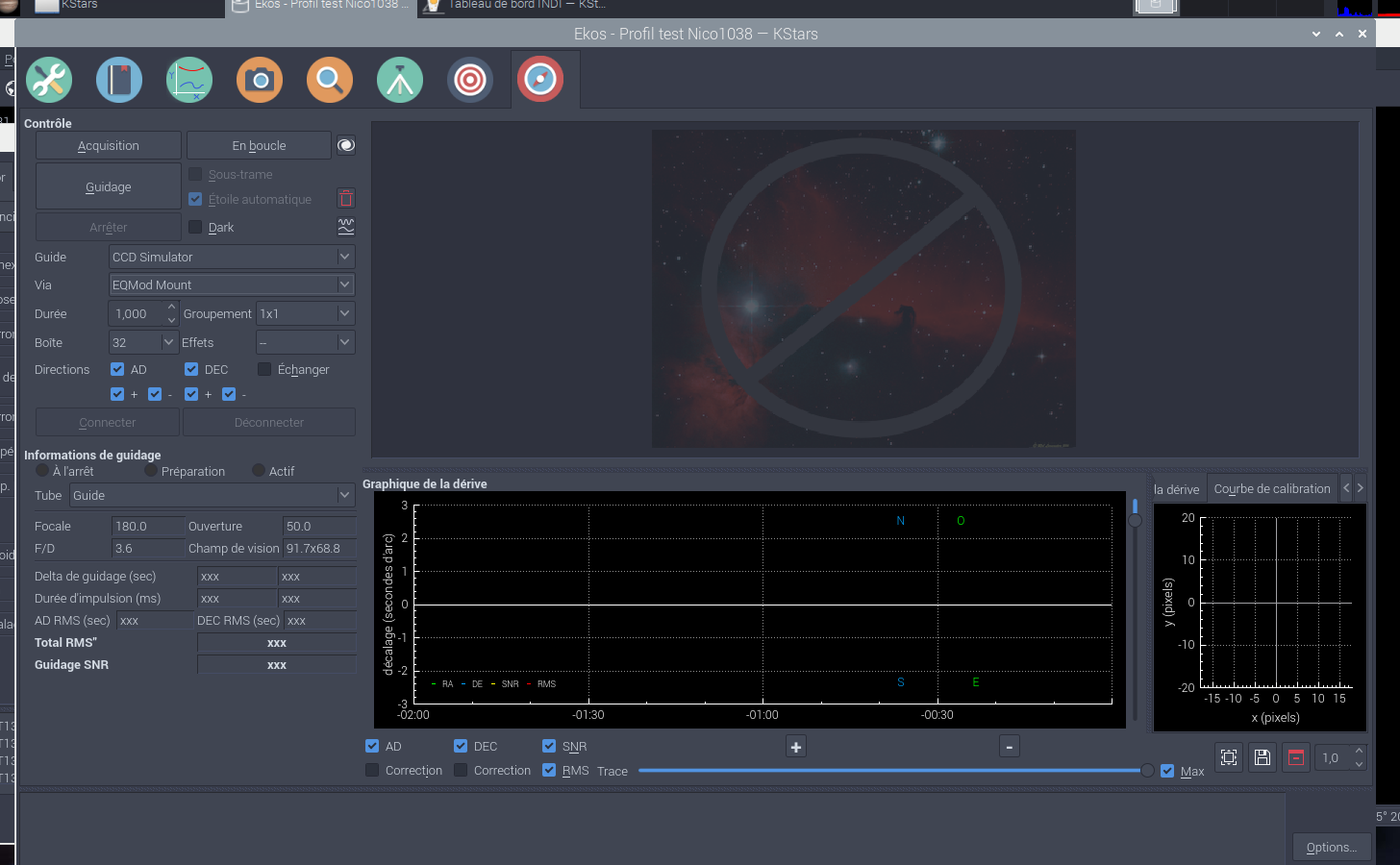Switch to the camera Capture module
1400x865 pixels.
tap(260, 80)
